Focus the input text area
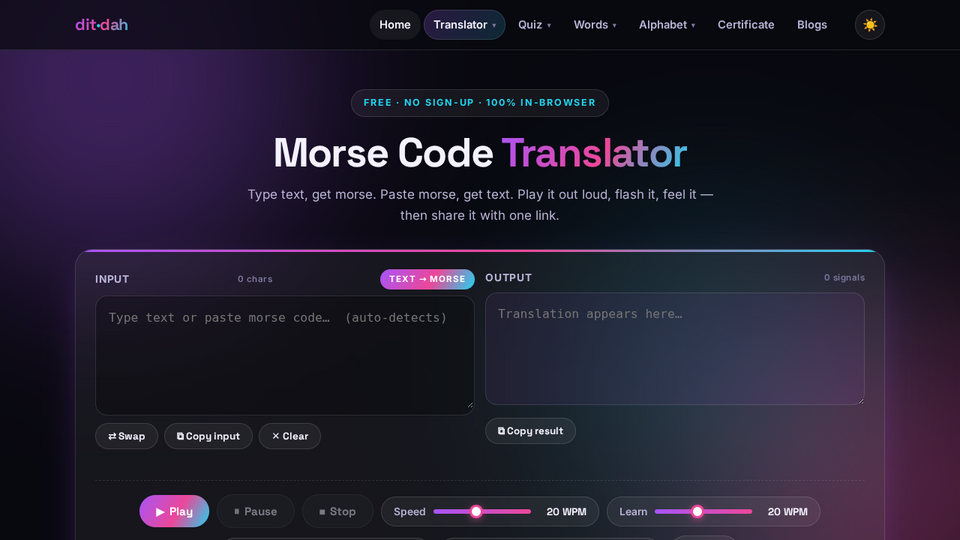 pyautogui.click(x=285, y=355)
